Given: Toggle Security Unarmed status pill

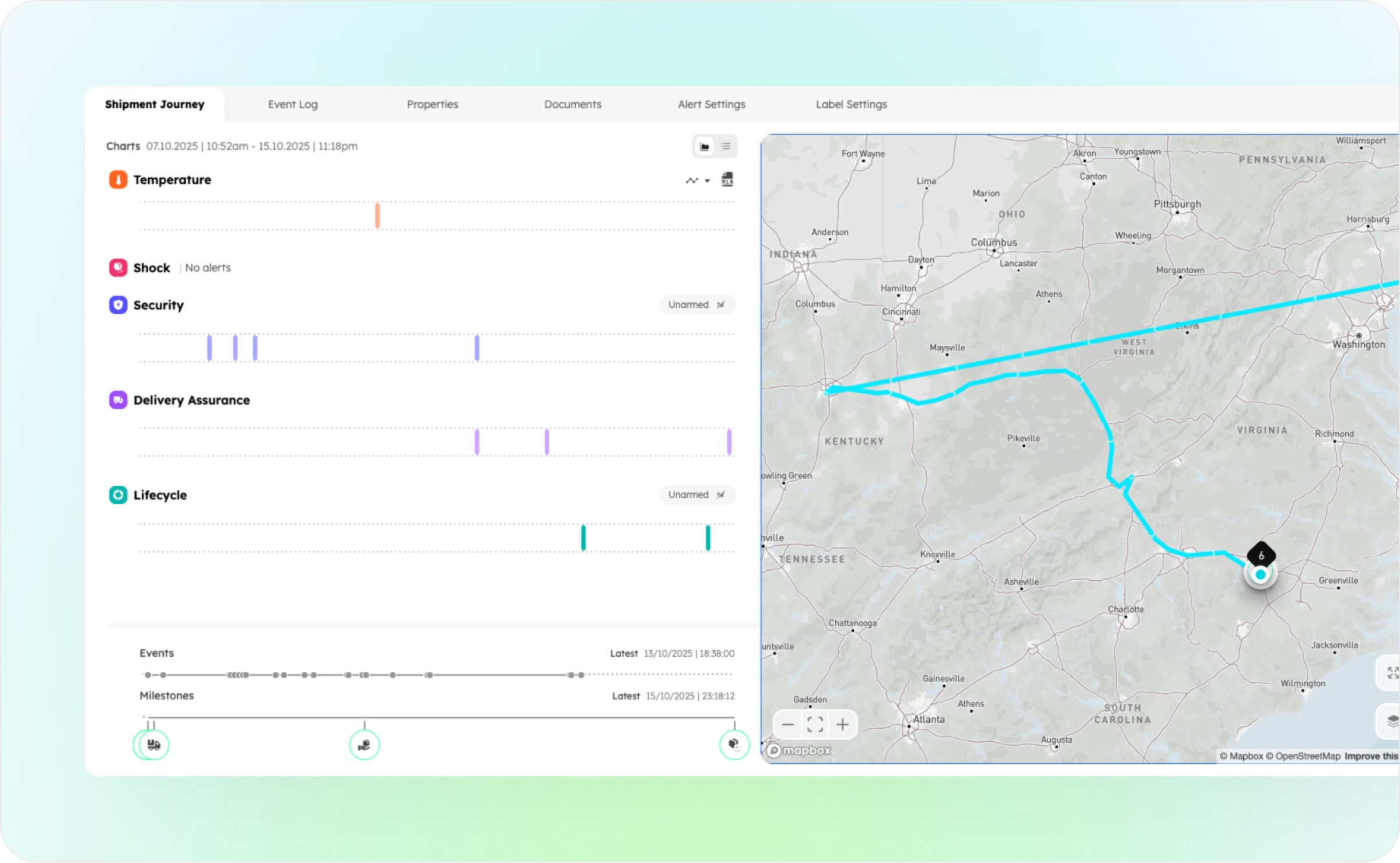Looking at the screenshot, I should click(x=696, y=304).
